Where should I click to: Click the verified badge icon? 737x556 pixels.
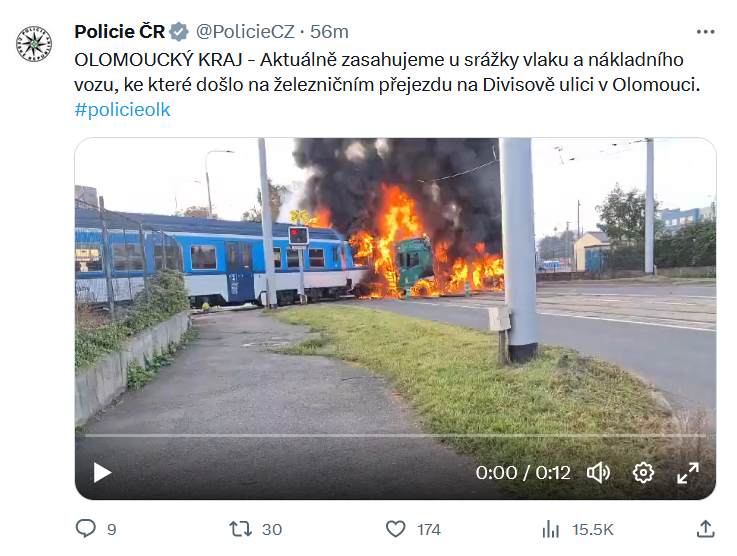pyautogui.click(x=179, y=32)
